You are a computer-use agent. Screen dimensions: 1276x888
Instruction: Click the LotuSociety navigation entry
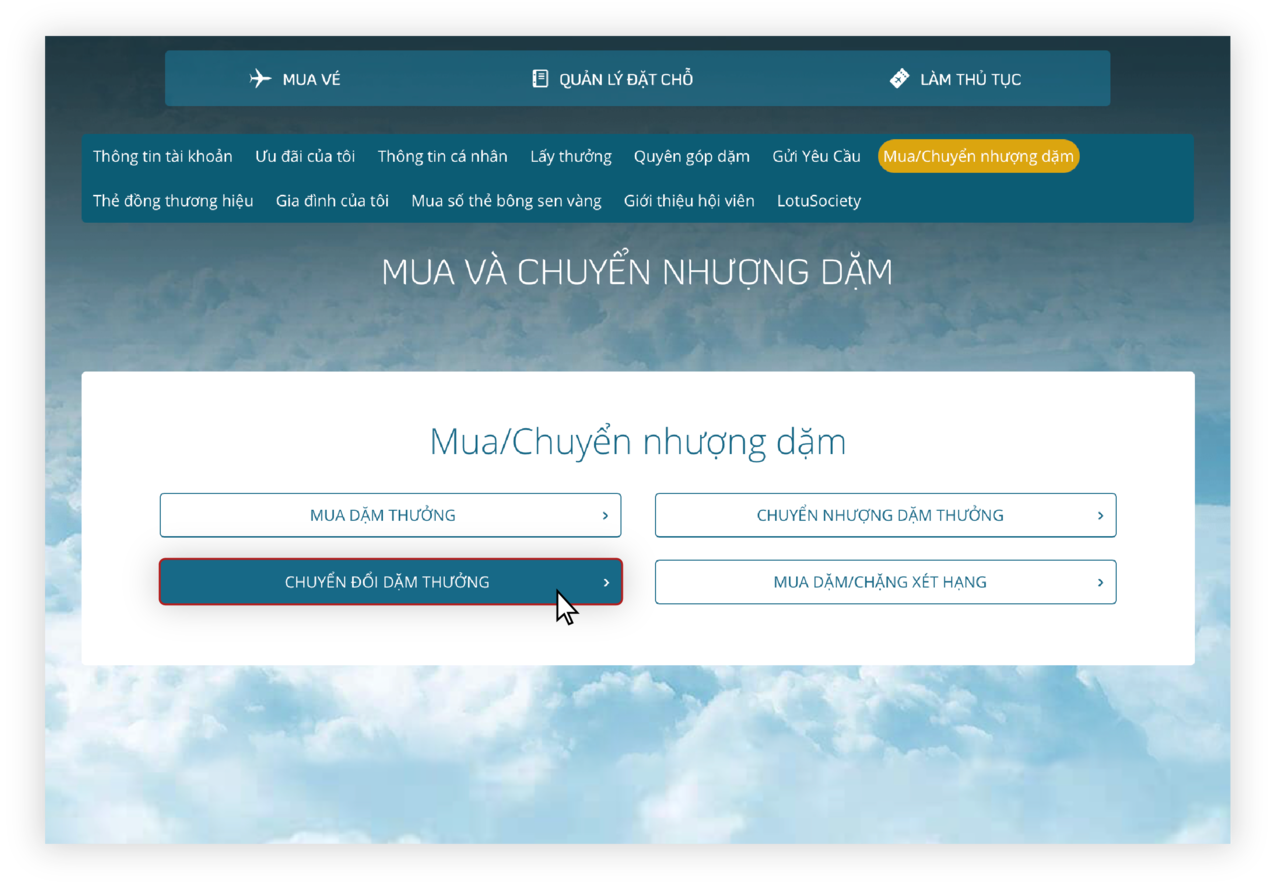(820, 201)
